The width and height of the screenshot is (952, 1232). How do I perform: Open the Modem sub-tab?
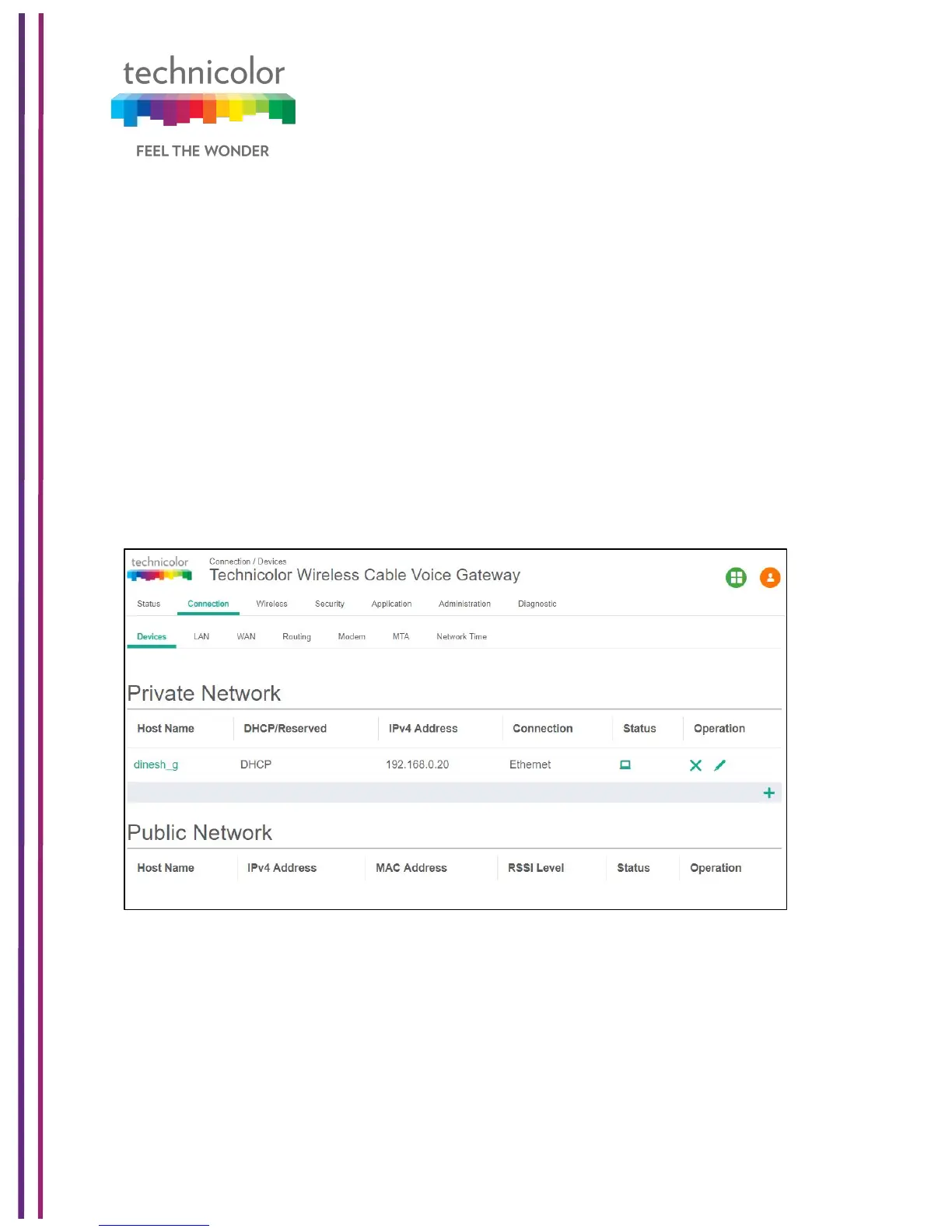point(352,636)
